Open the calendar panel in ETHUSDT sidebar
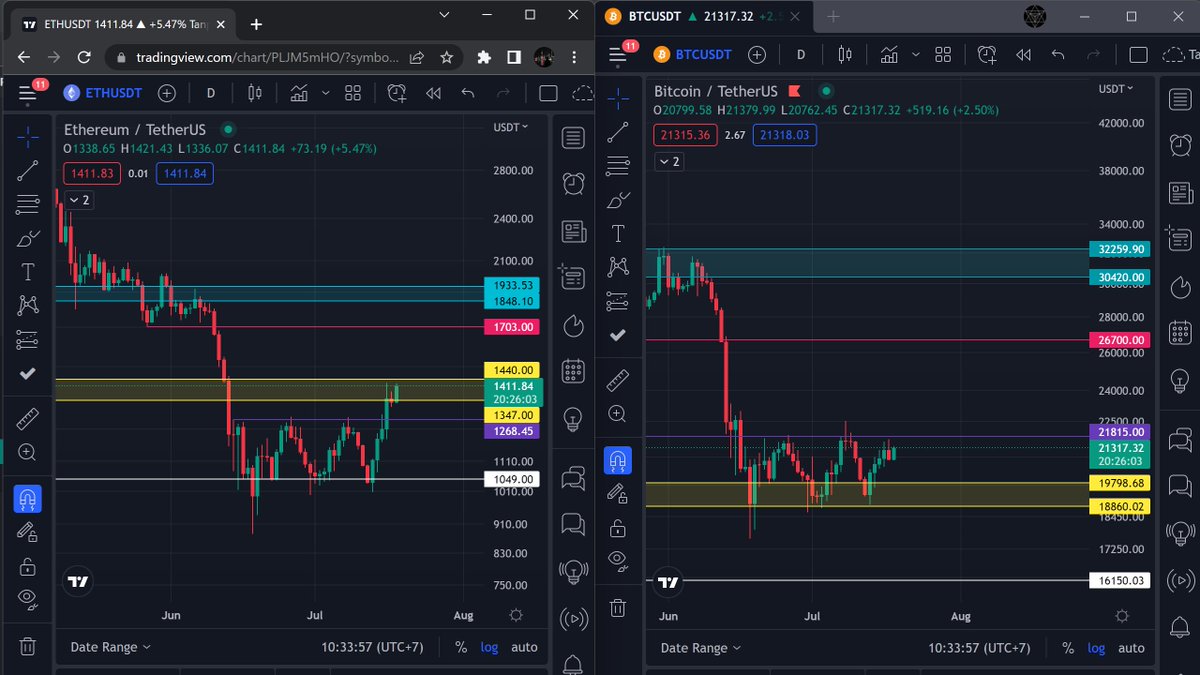The image size is (1200, 675). [x=573, y=372]
